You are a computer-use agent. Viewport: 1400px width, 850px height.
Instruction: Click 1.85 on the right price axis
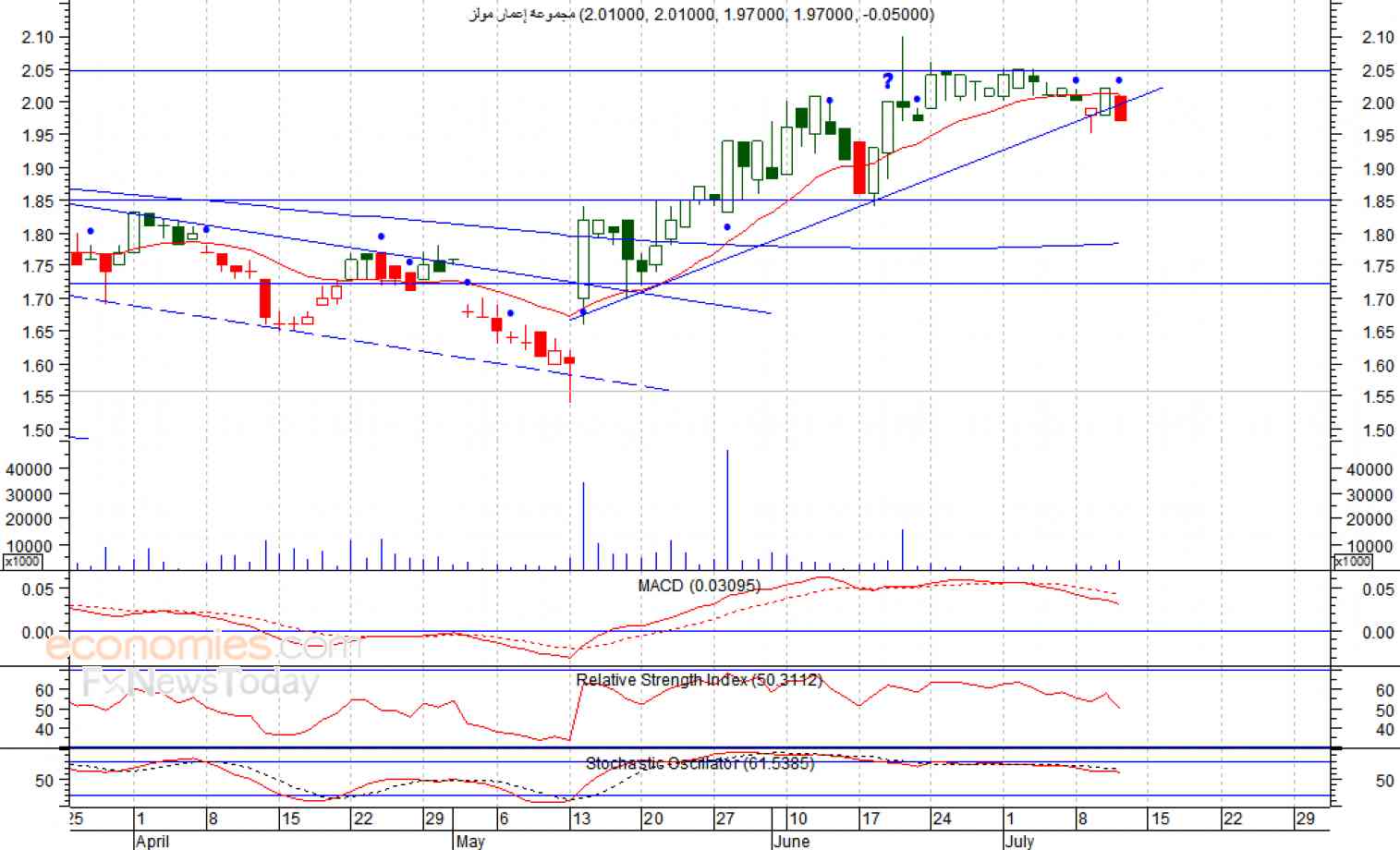(1378, 202)
